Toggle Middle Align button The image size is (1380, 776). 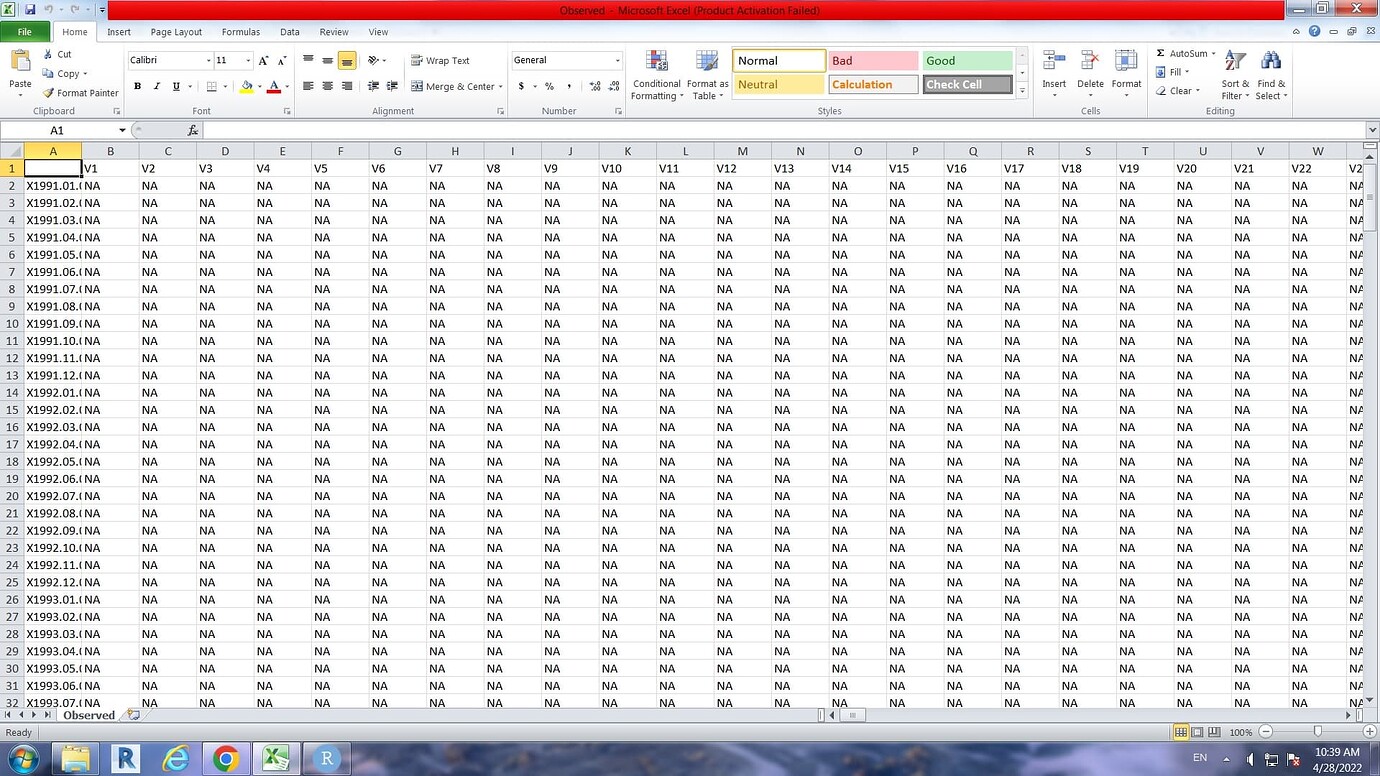click(x=327, y=60)
